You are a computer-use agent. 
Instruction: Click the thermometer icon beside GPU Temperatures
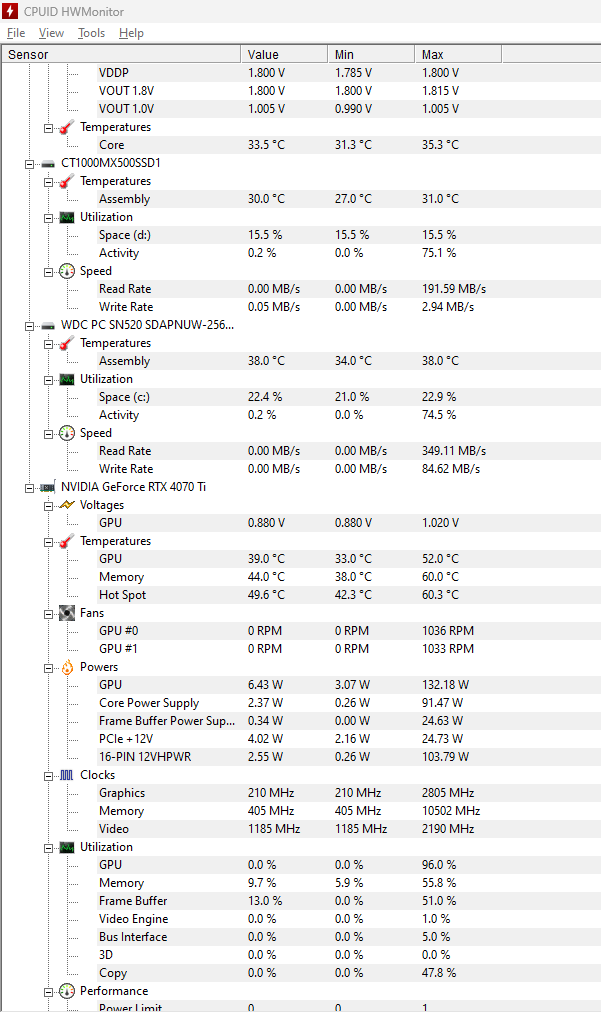tap(67, 541)
